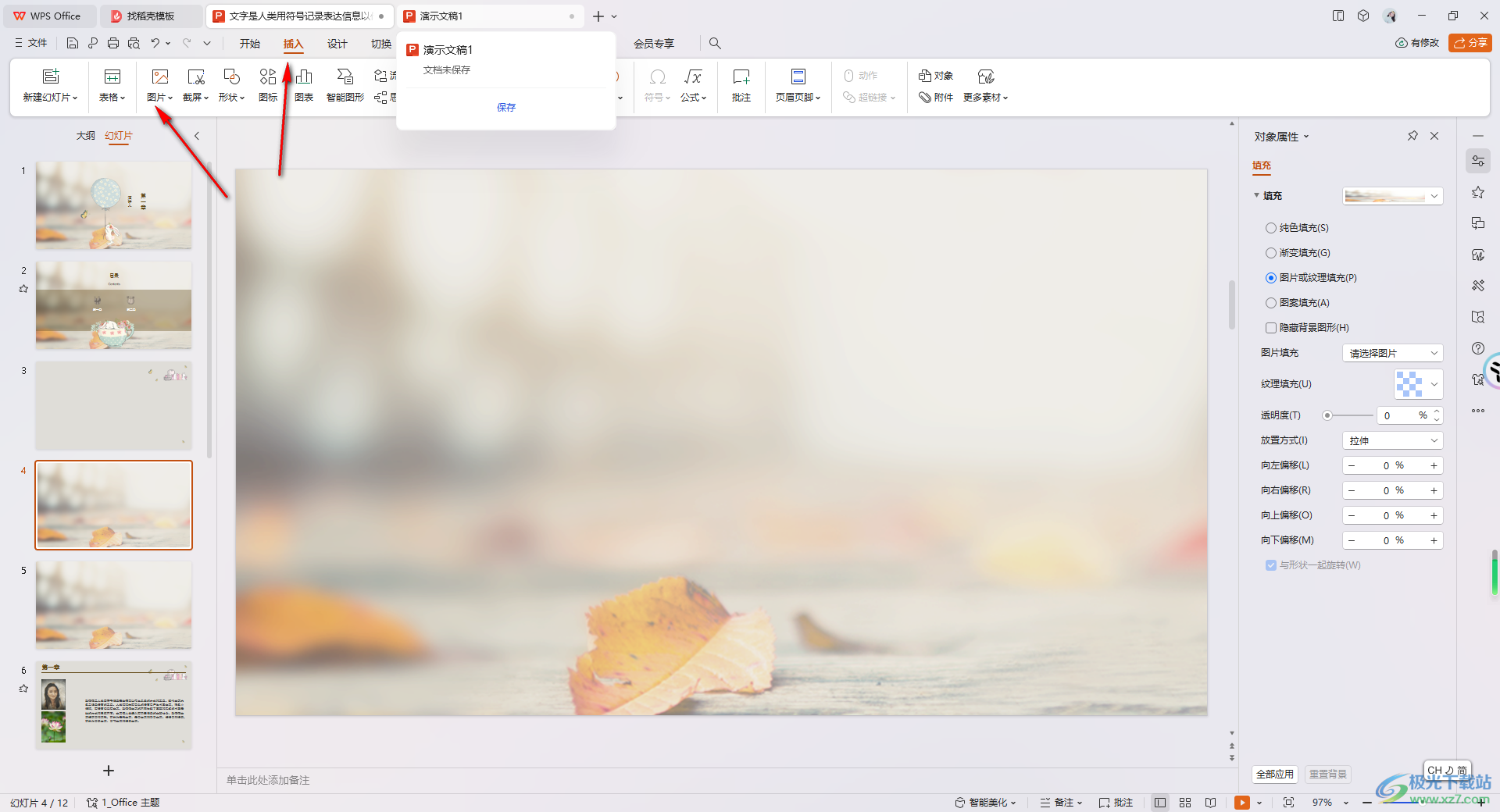Screen dimensions: 1500x812
Task: Click the Picture (图片) insert icon
Action: 160,77
